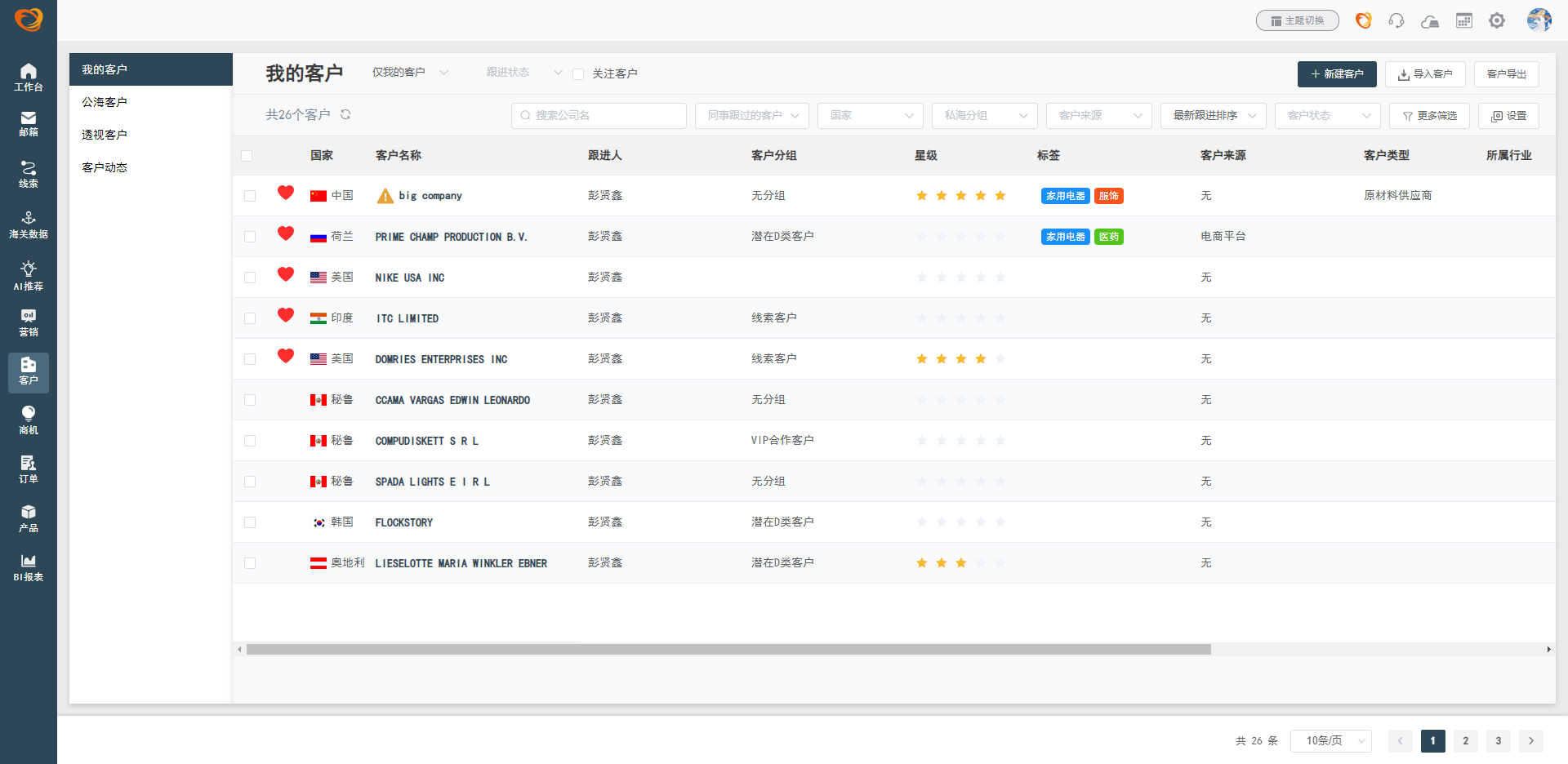Set fifth star rating for FLOCKSTORY
Screen dimensions: 1568x764
pos(1000,522)
